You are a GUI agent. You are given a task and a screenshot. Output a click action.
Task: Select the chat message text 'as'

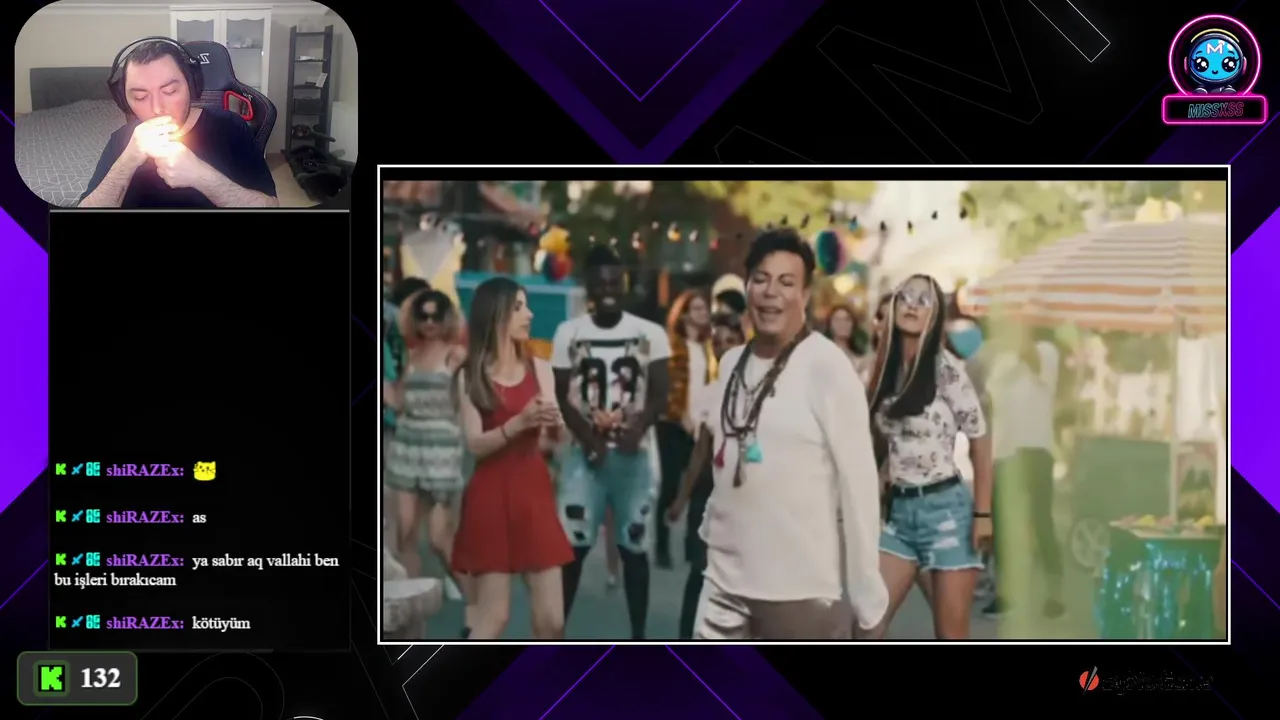[199, 518]
